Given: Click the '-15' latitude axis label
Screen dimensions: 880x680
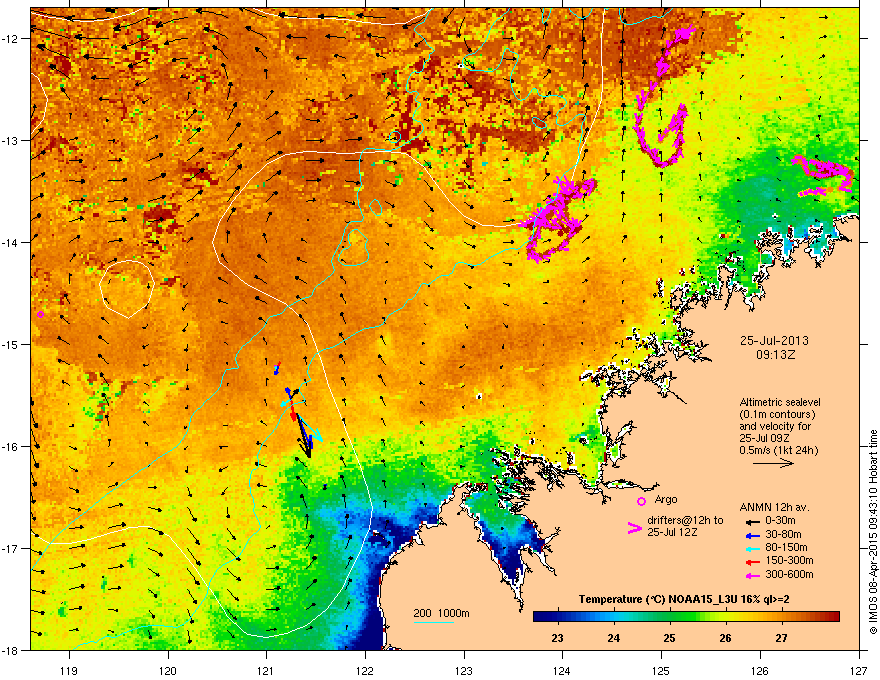Looking at the screenshot, I should coord(10,344).
